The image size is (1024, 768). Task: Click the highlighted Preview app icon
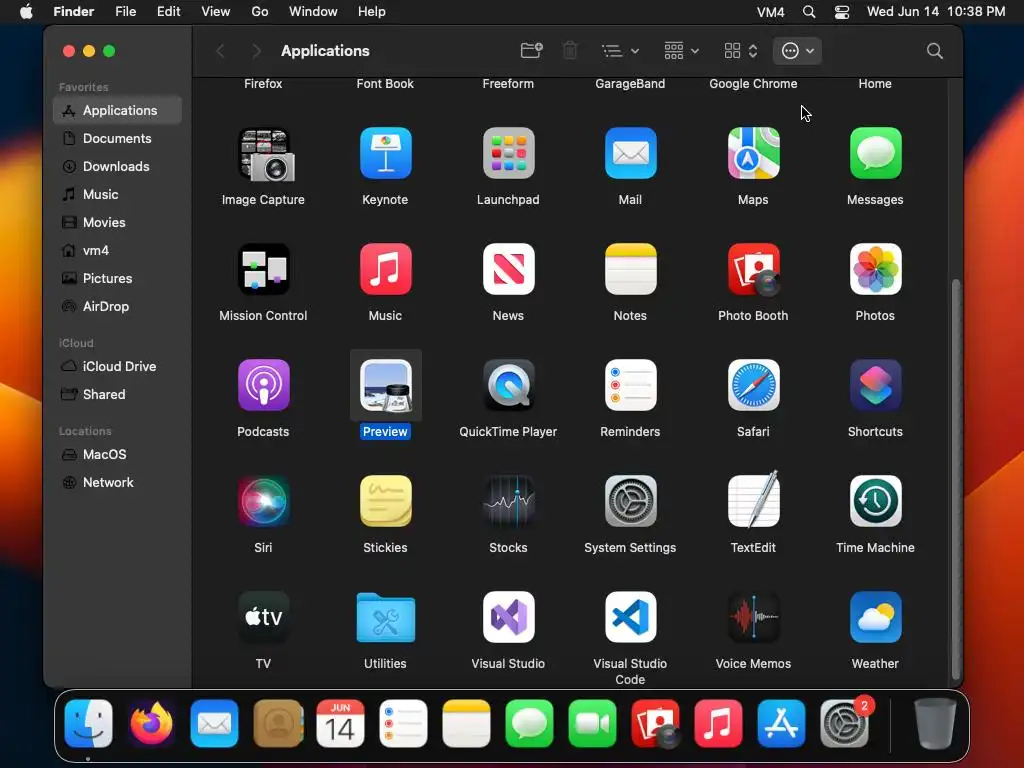pyautogui.click(x=385, y=385)
